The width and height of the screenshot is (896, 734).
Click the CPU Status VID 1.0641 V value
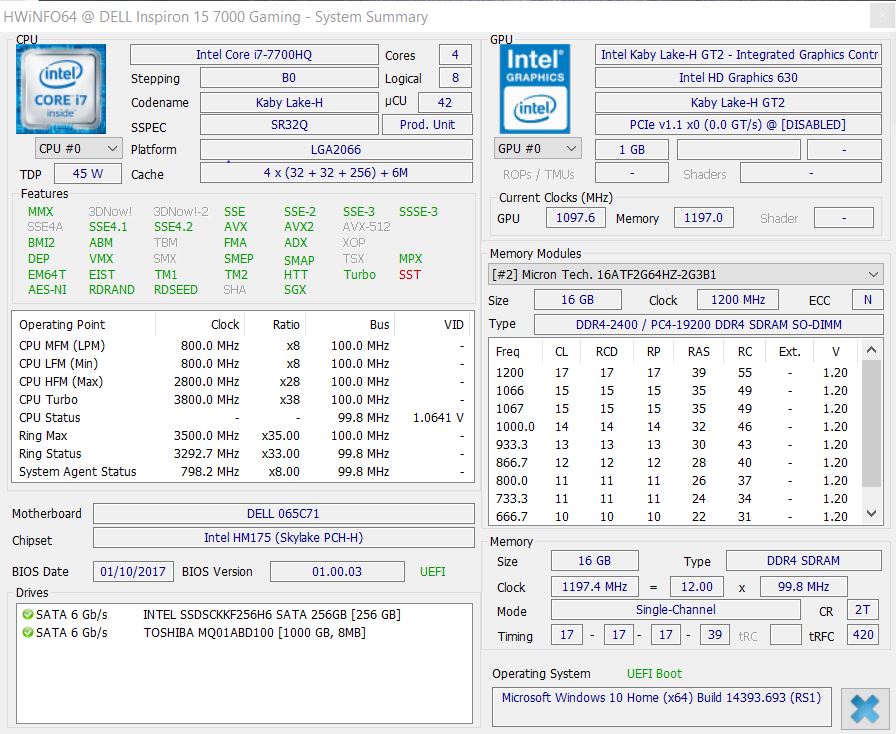click(x=438, y=418)
